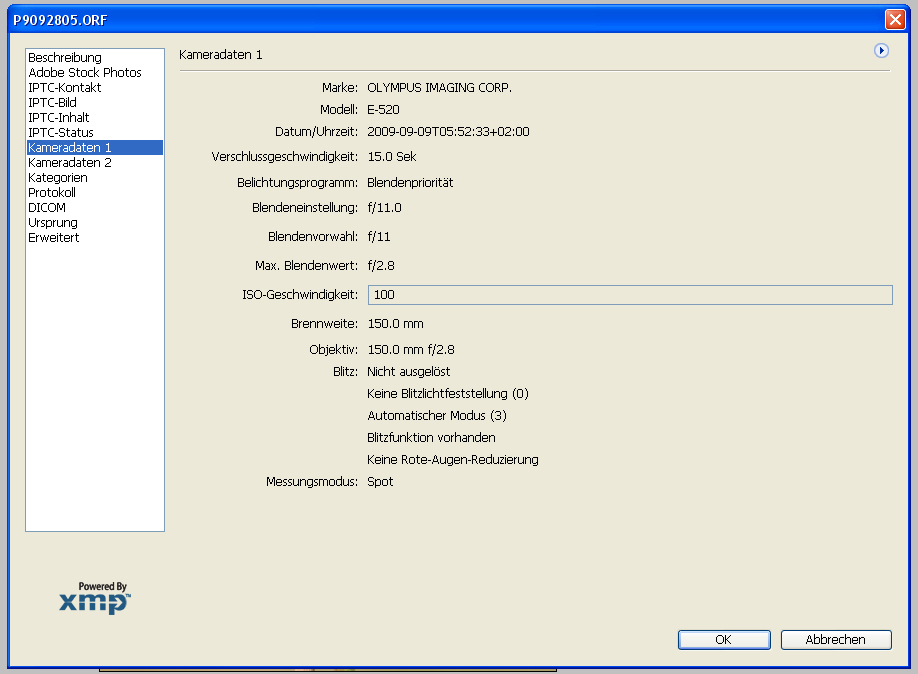This screenshot has width=918, height=674.
Task: Click the Brennweite value 150.0 mm
Action: tap(396, 324)
